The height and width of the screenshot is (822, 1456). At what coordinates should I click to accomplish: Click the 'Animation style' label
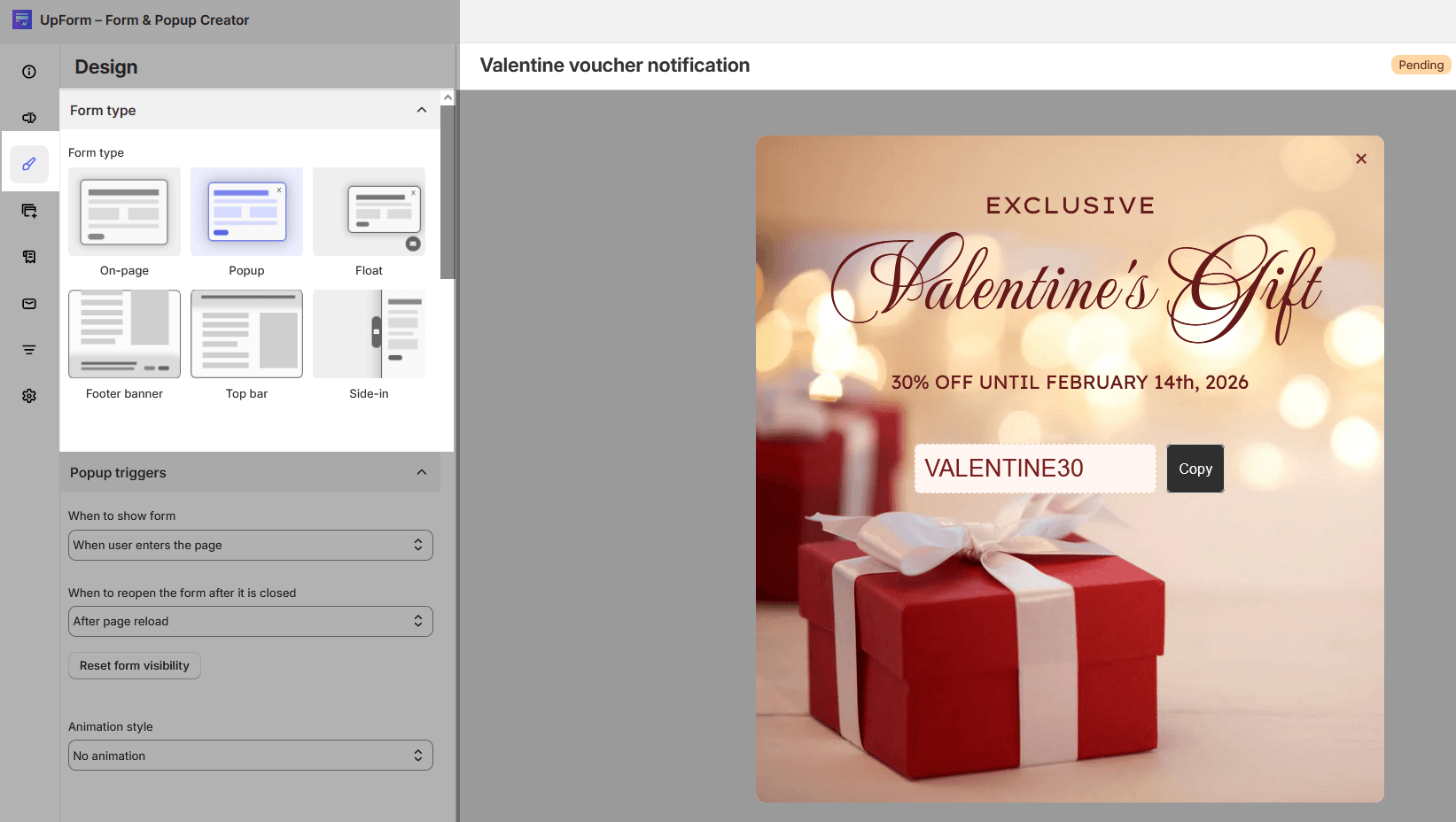[x=111, y=726]
